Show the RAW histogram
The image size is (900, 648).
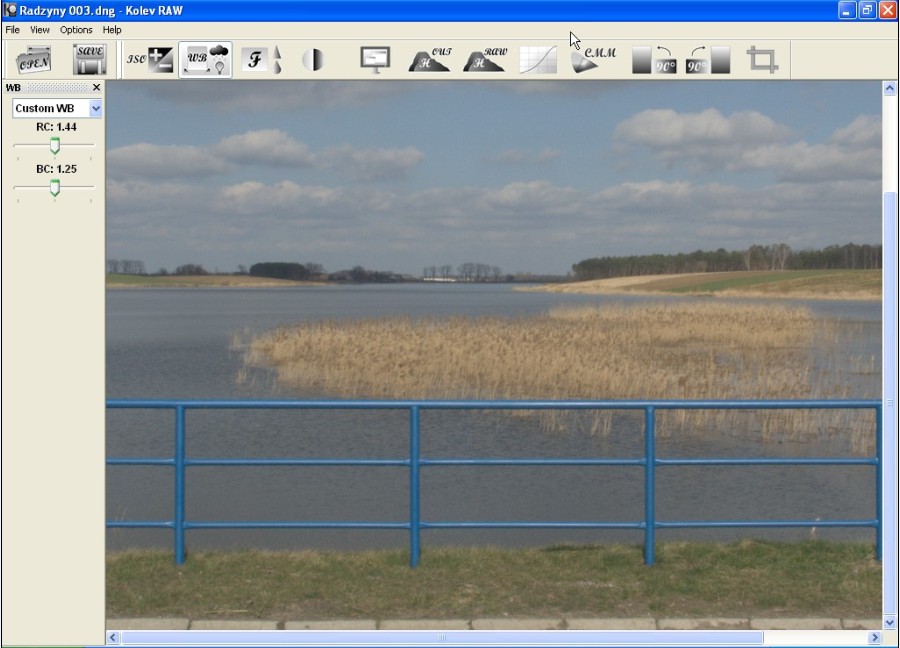click(x=484, y=60)
